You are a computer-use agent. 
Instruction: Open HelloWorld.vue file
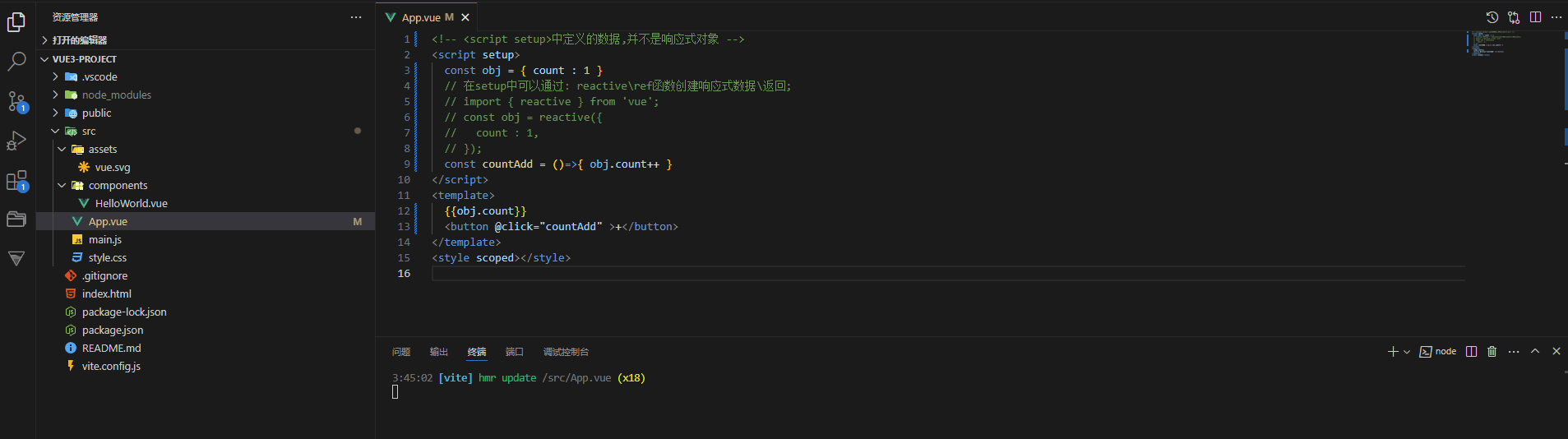tap(206, 204)
